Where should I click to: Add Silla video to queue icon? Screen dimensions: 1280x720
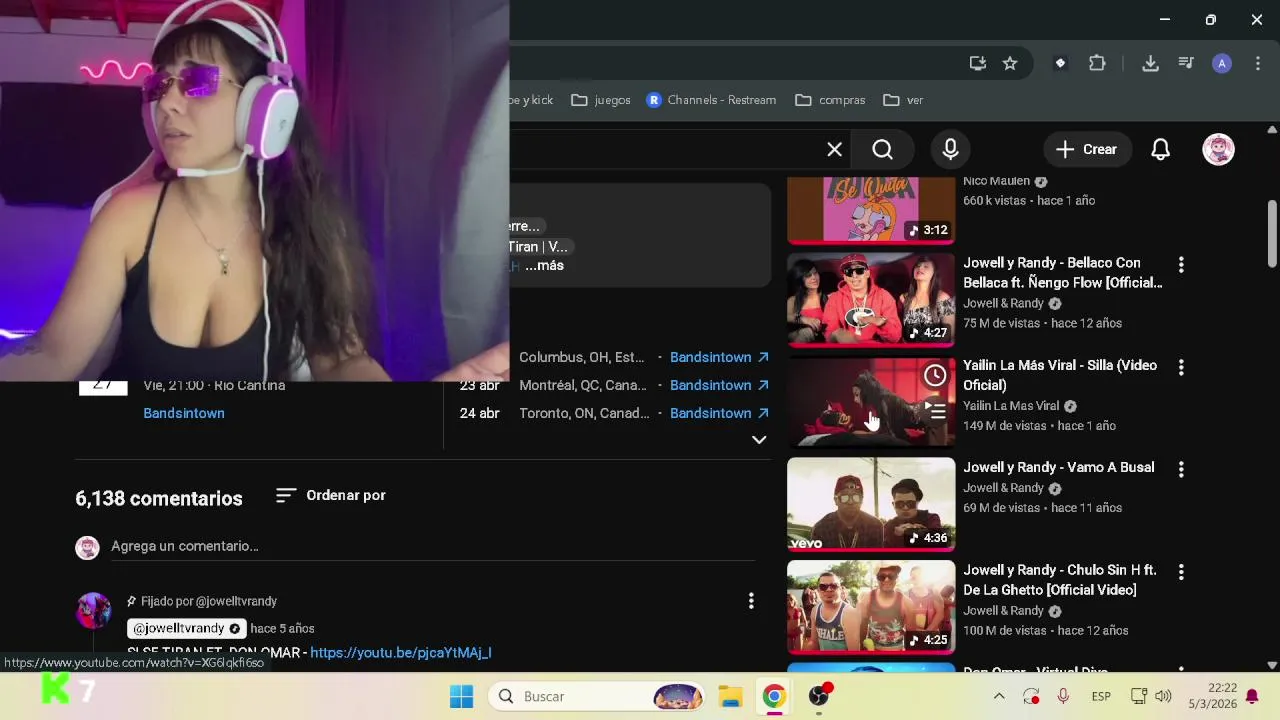click(x=935, y=410)
